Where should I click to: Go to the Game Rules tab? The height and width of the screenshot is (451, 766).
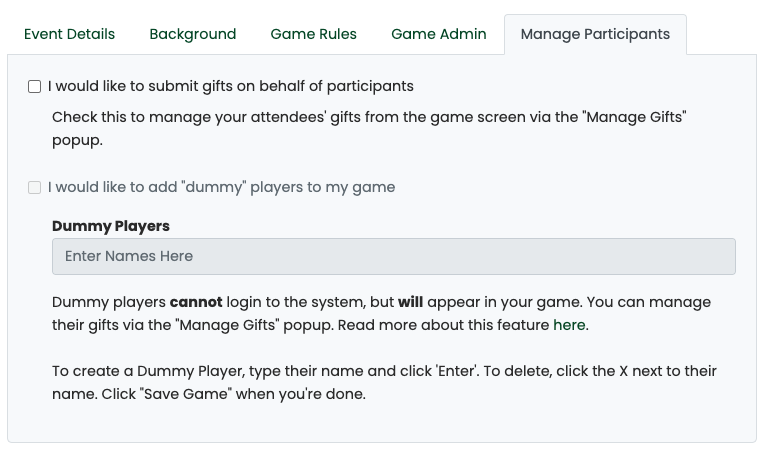pos(314,34)
